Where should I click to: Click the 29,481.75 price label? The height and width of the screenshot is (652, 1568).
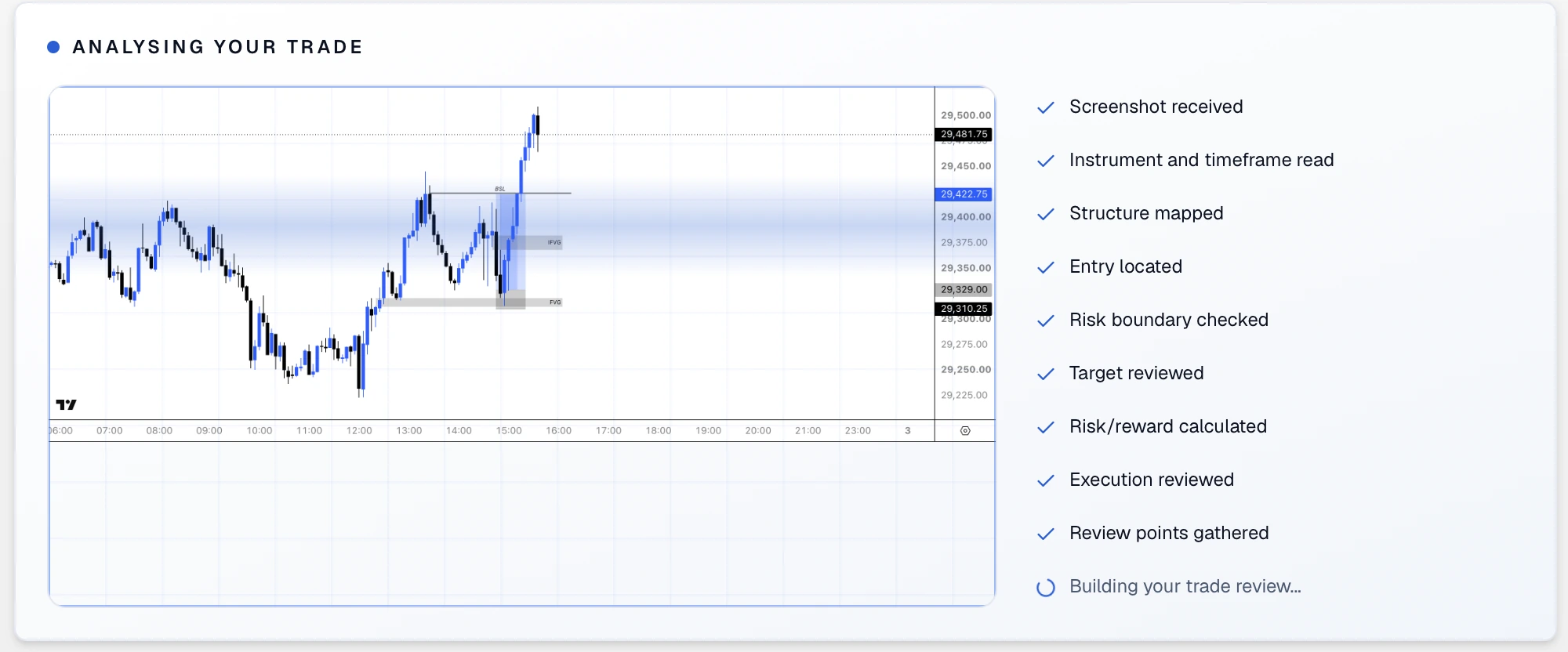(x=964, y=135)
